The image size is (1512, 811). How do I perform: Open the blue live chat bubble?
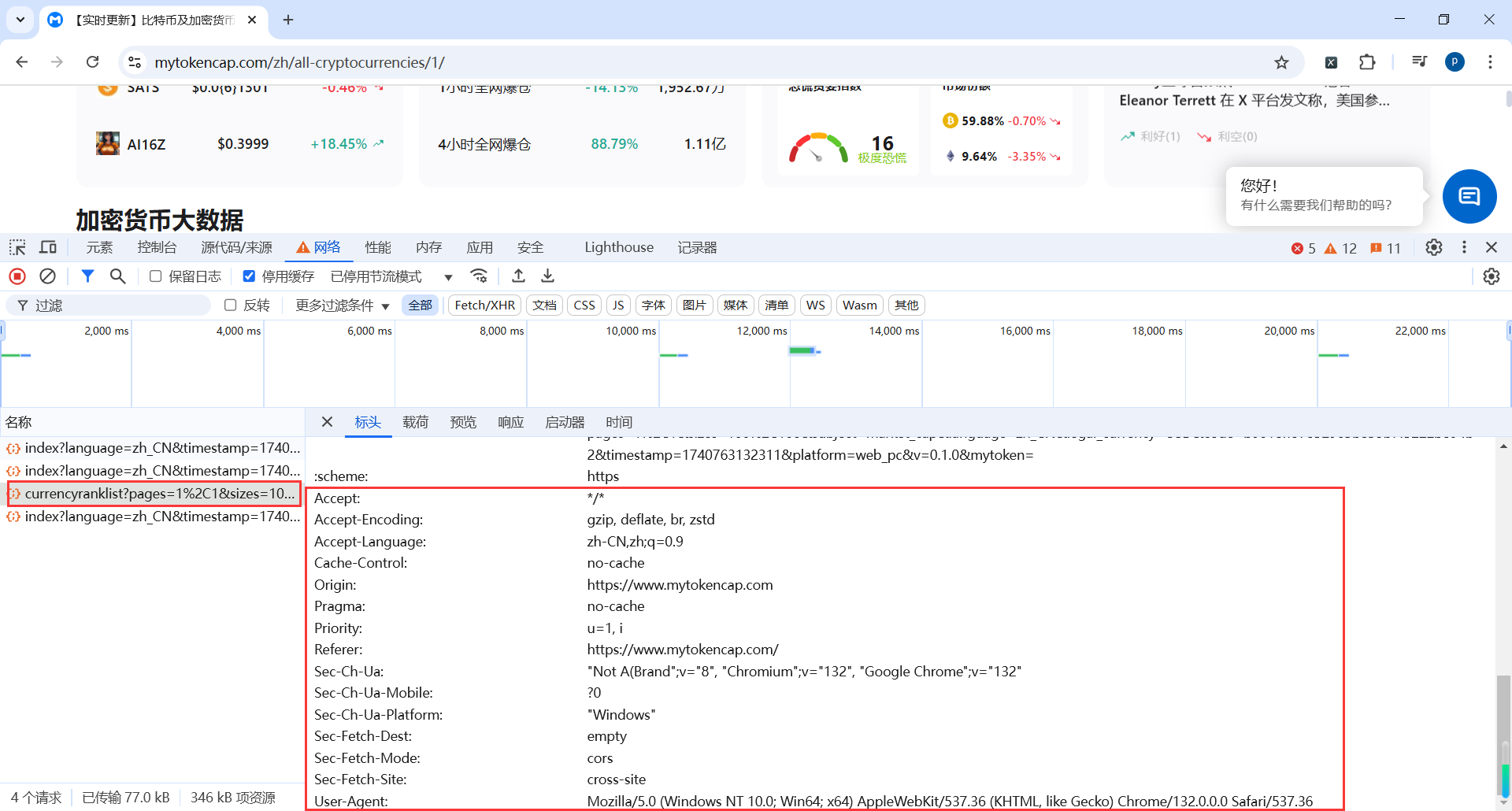pyautogui.click(x=1469, y=197)
